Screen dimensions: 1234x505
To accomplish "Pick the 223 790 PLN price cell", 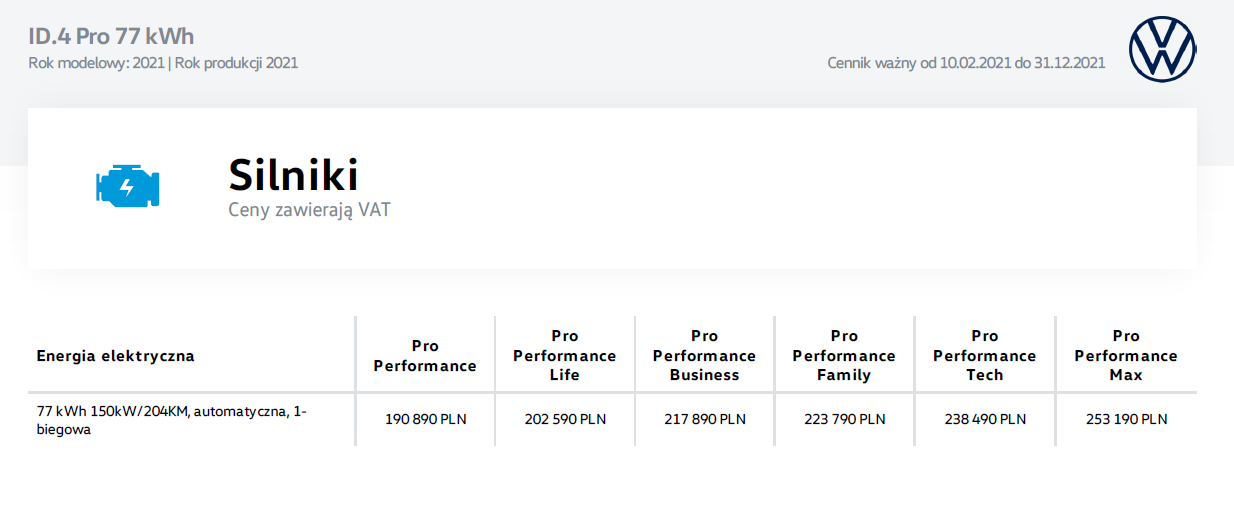I will tap(845, 420).
